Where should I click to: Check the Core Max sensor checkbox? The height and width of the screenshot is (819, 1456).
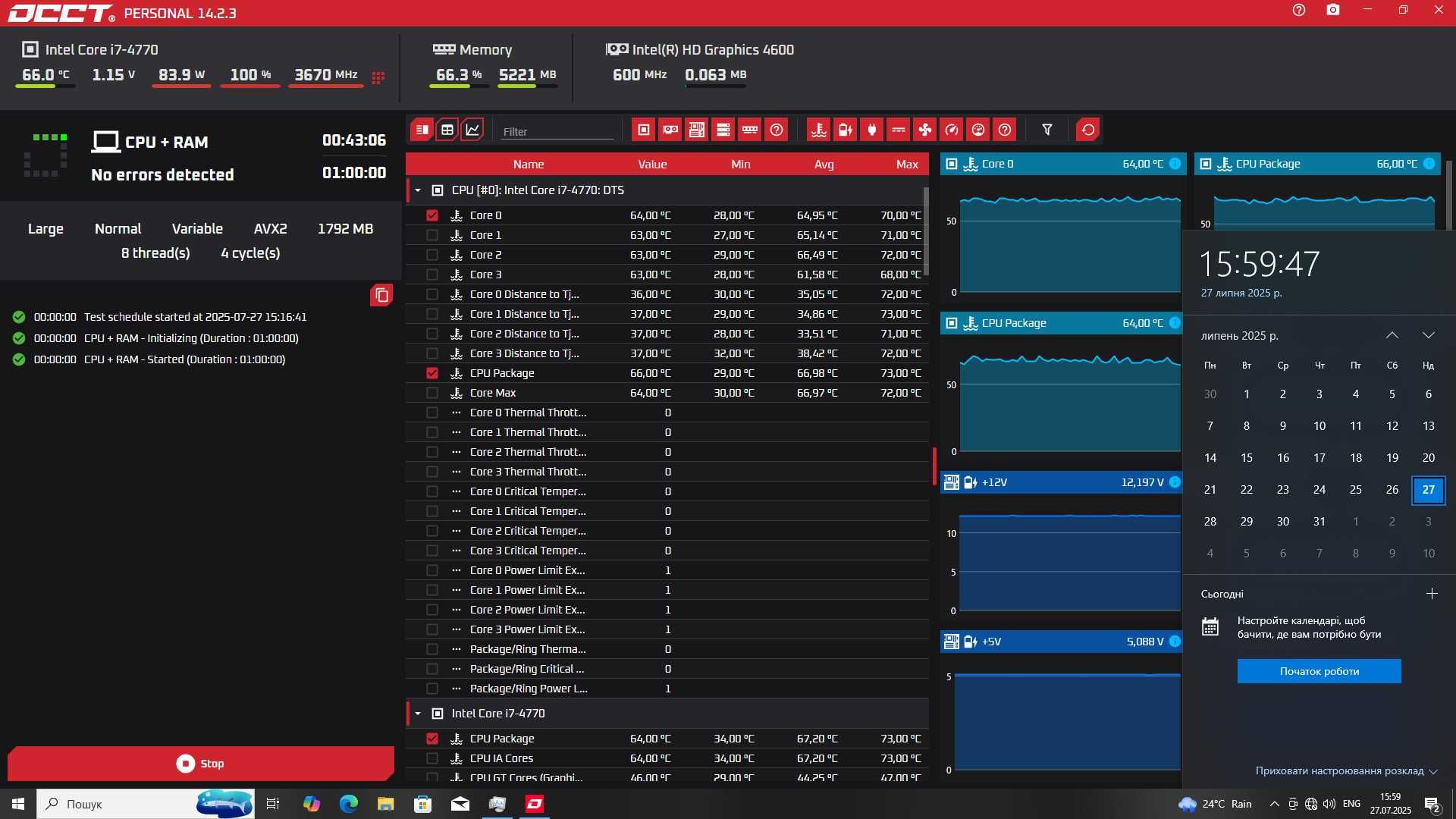point(432,393)
